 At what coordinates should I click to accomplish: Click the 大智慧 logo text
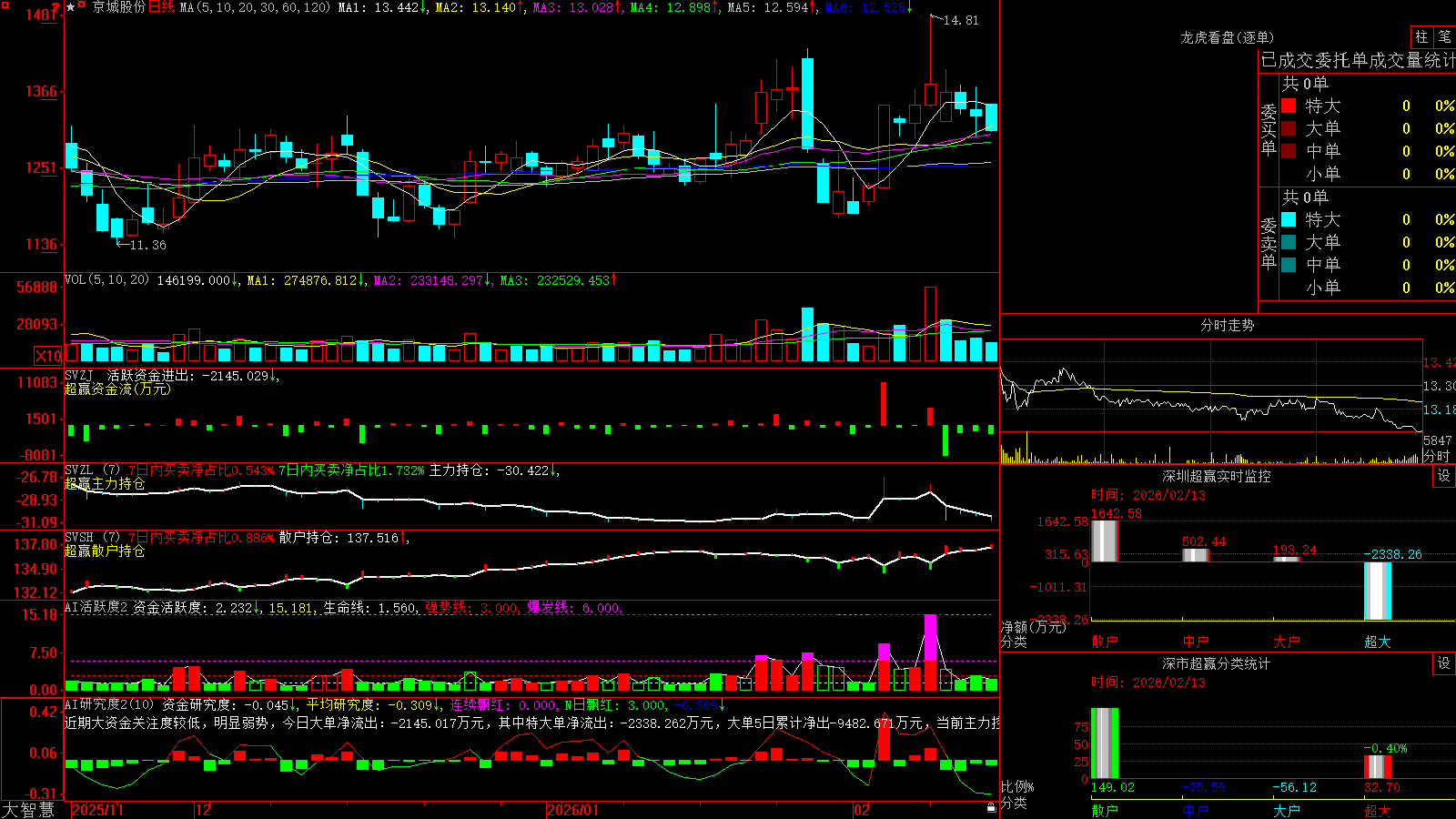[28, 810]
